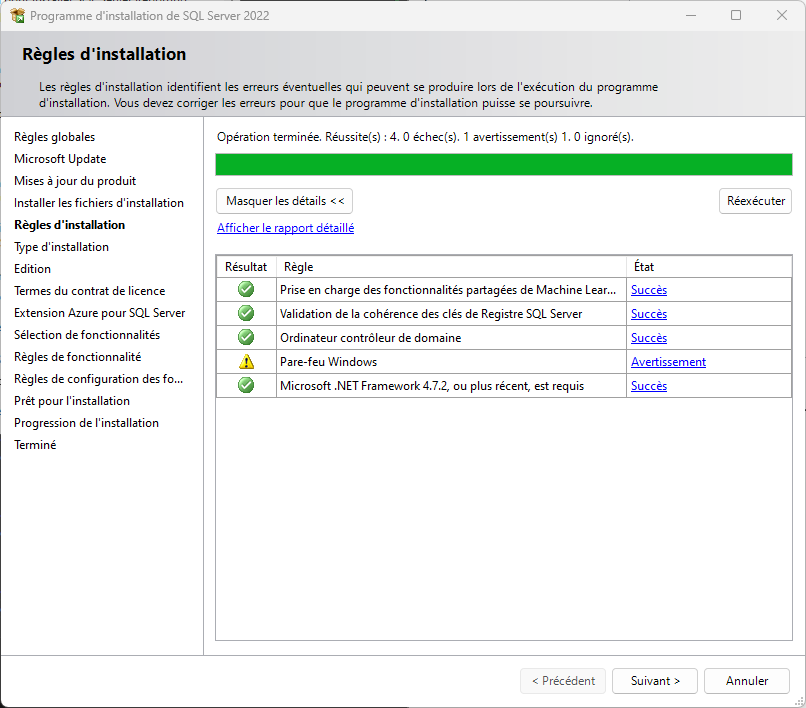The height and width of the screenshot is (708, 806).
Task: Maximize the SQL Server setup window
Action: pos(736,15)
